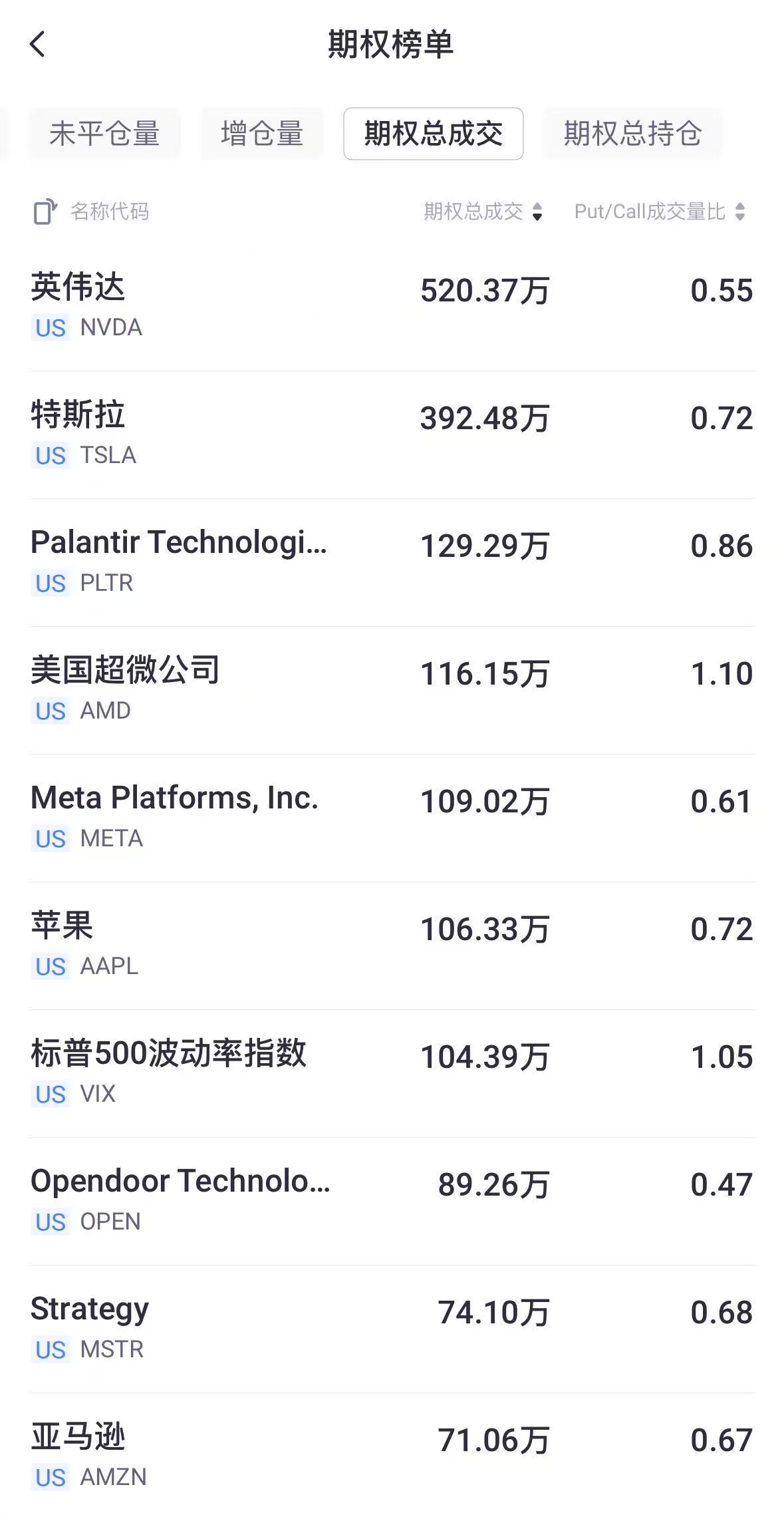Open 亚马逊 AMZN row
This screenshot has height=1515, width=784.
click(392, 1456)
